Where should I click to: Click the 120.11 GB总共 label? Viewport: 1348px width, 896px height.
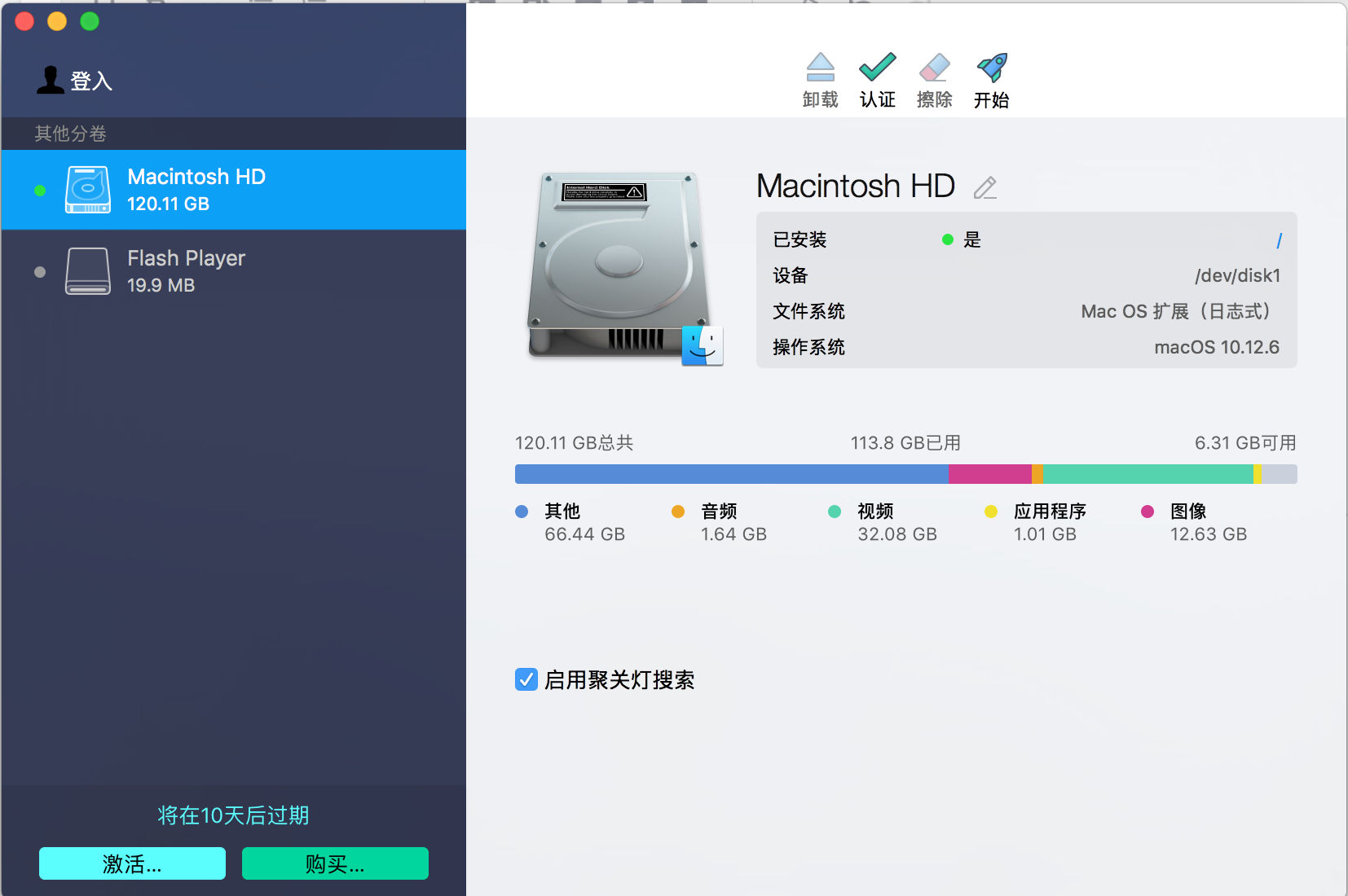click(574, 443)
